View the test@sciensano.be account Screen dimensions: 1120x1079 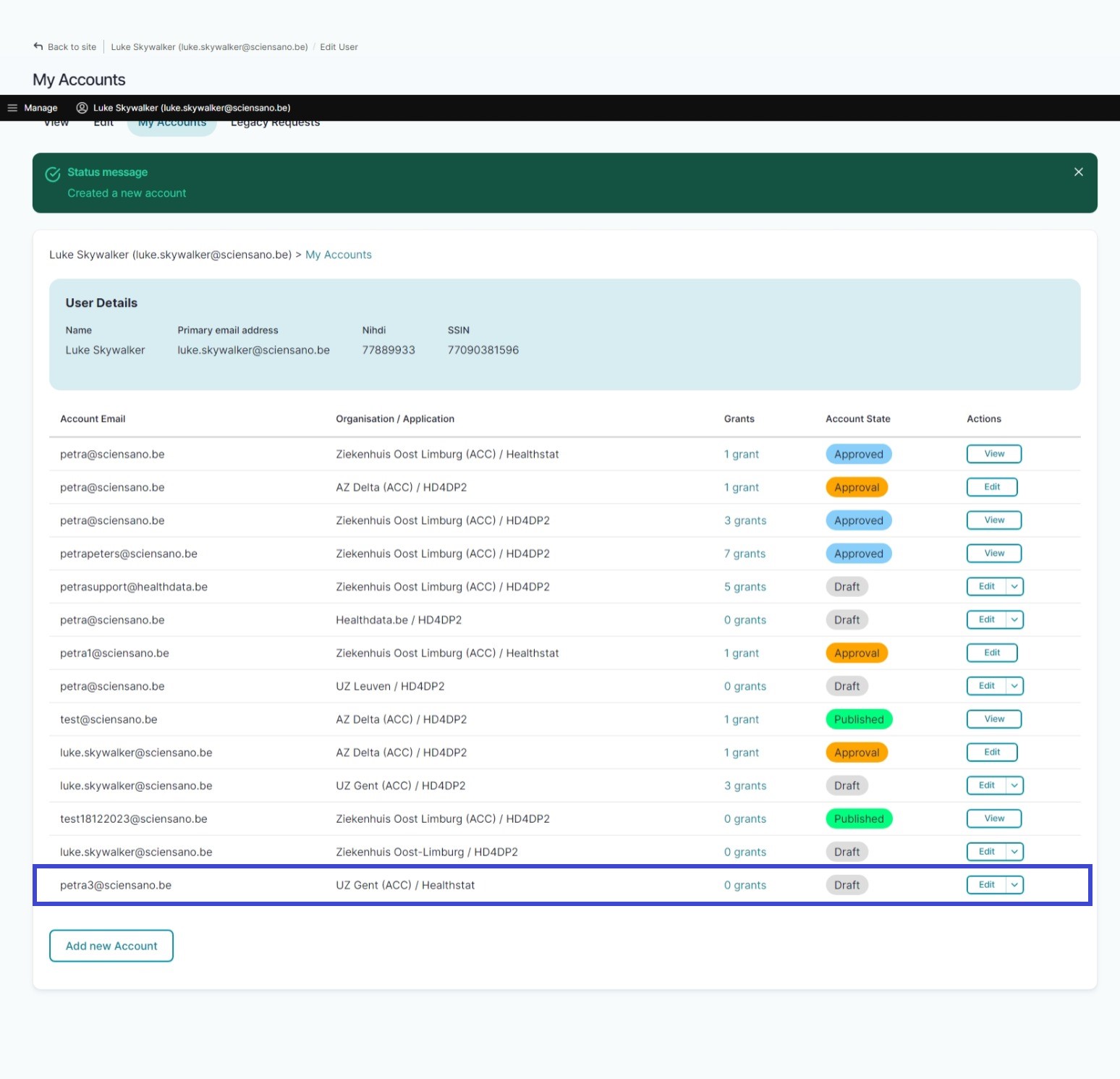tap(993, 719)
